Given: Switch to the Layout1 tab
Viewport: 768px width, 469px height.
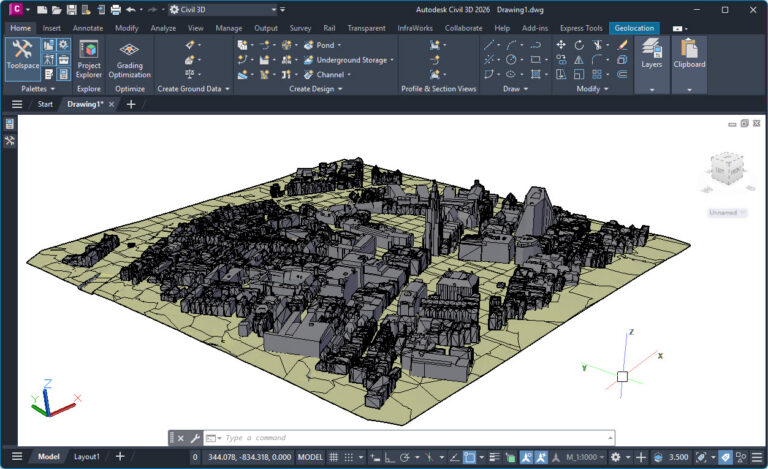Looking at the screenshot, I should point(87,457).
